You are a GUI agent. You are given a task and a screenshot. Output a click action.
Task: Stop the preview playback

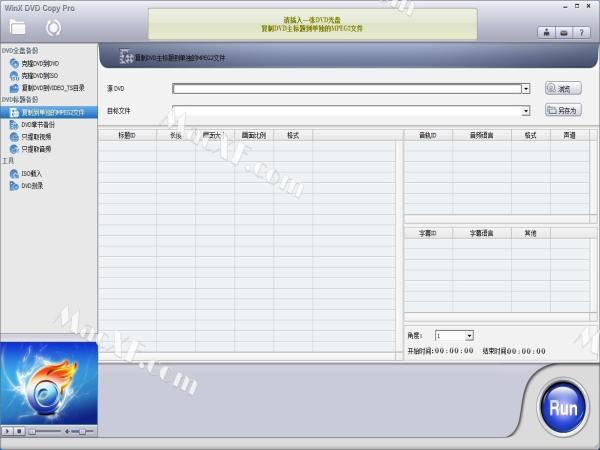(19, 431)
